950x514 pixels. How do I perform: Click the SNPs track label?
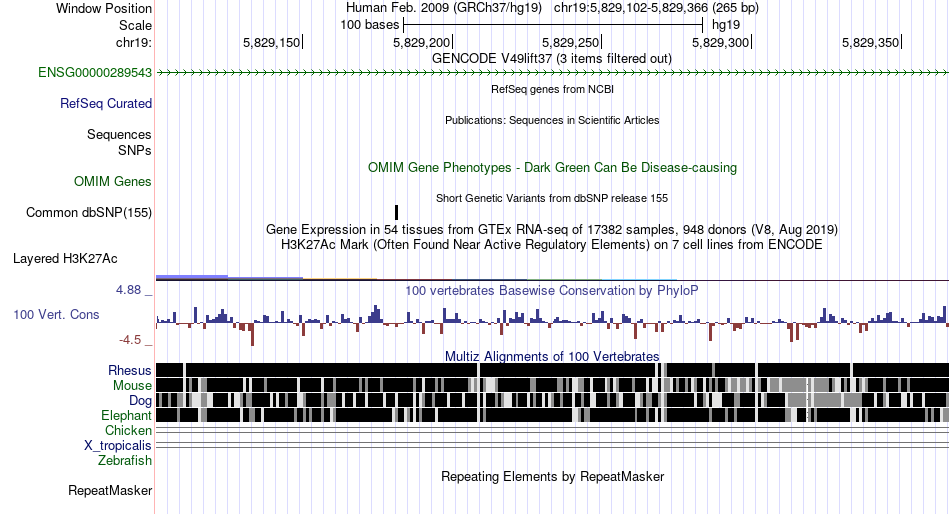pyautogui.click(x=135, y=150)
